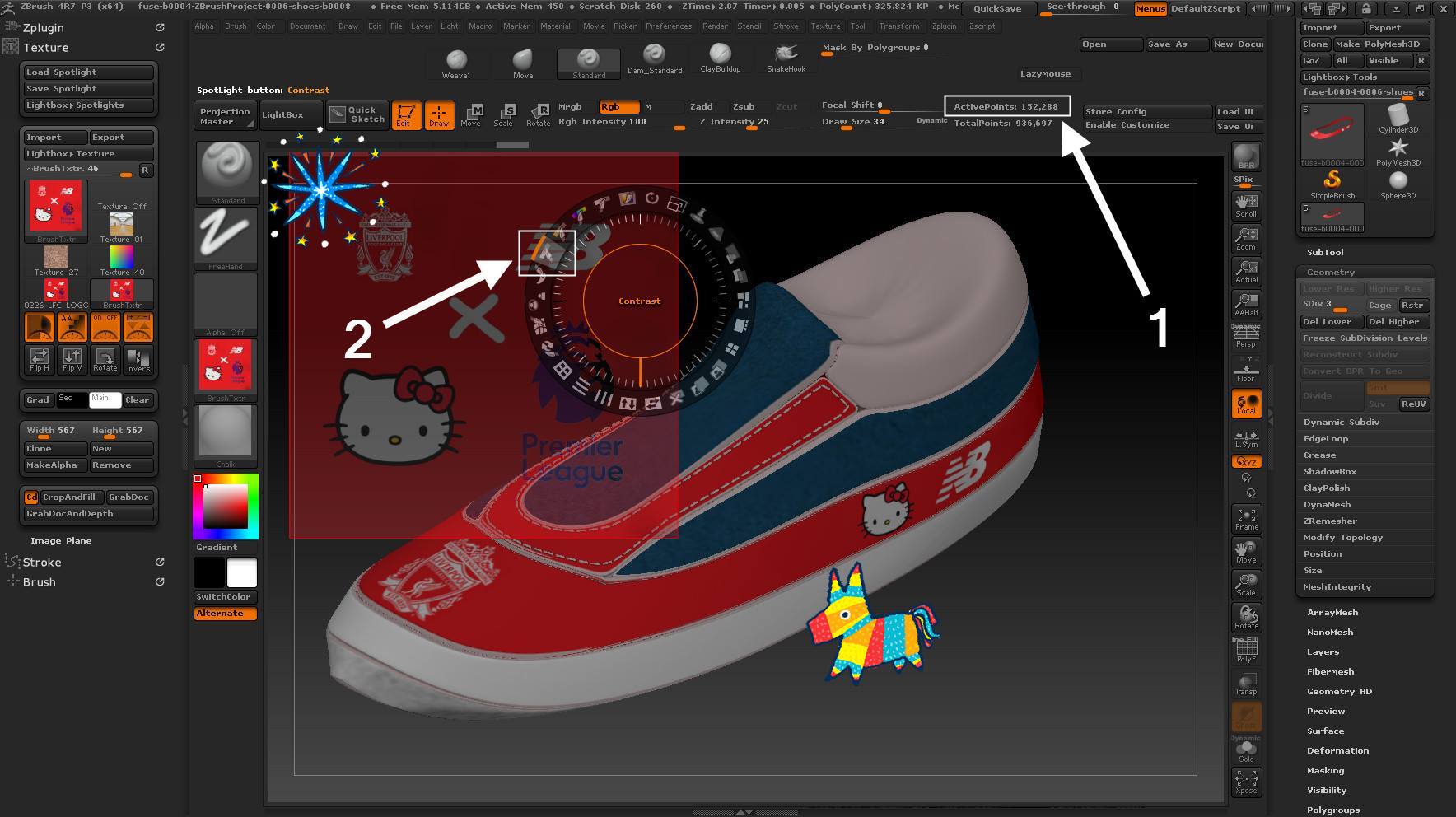Click the Load Spotlight button
This screenshot has width=1456, height=817.
[88, 72]
